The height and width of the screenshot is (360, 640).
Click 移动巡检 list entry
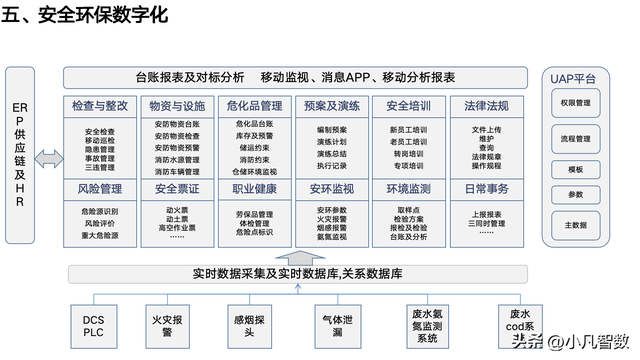coord(100,140)
